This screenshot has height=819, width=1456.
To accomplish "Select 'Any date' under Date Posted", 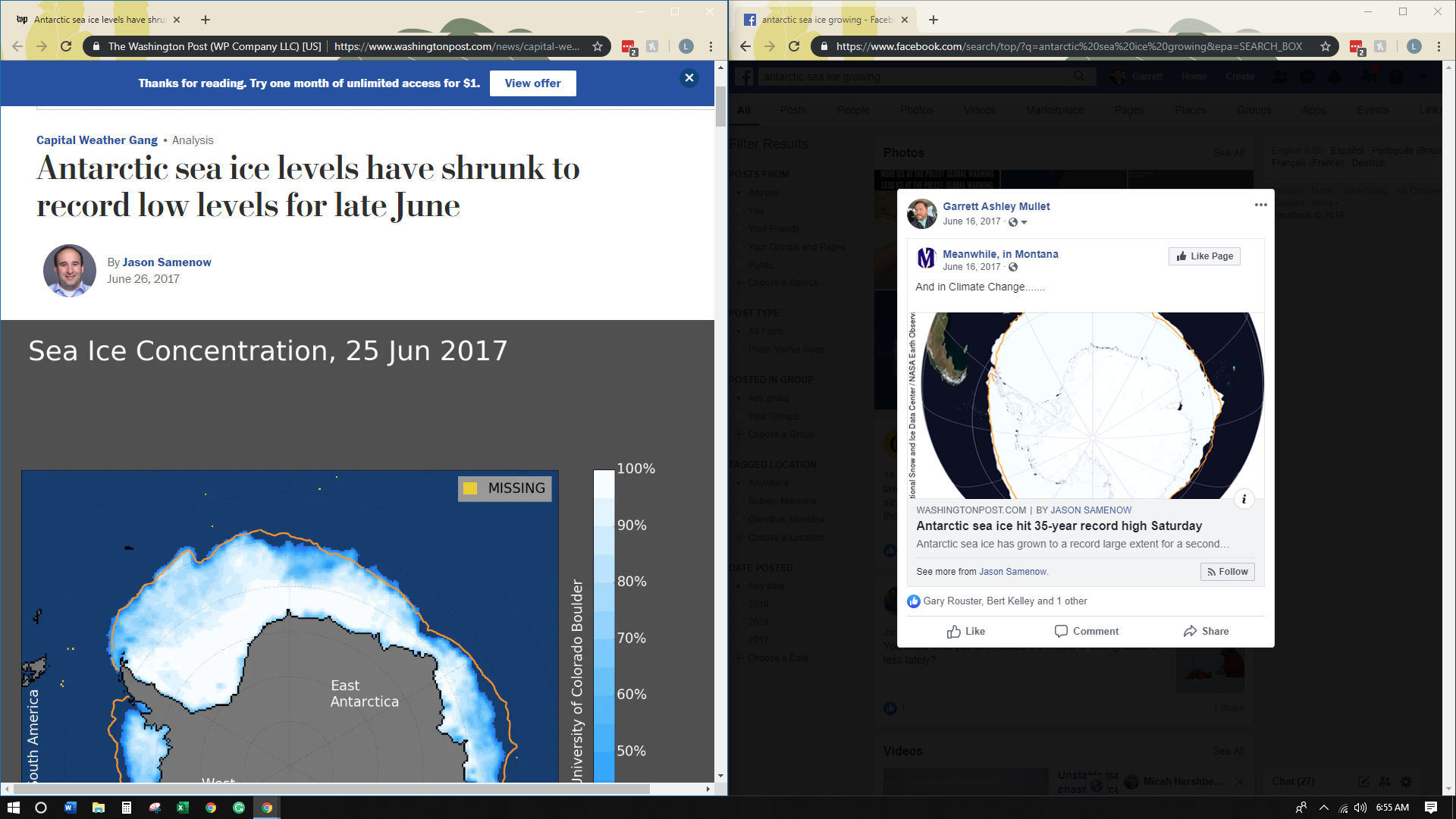I will click(x=765, y=586).
